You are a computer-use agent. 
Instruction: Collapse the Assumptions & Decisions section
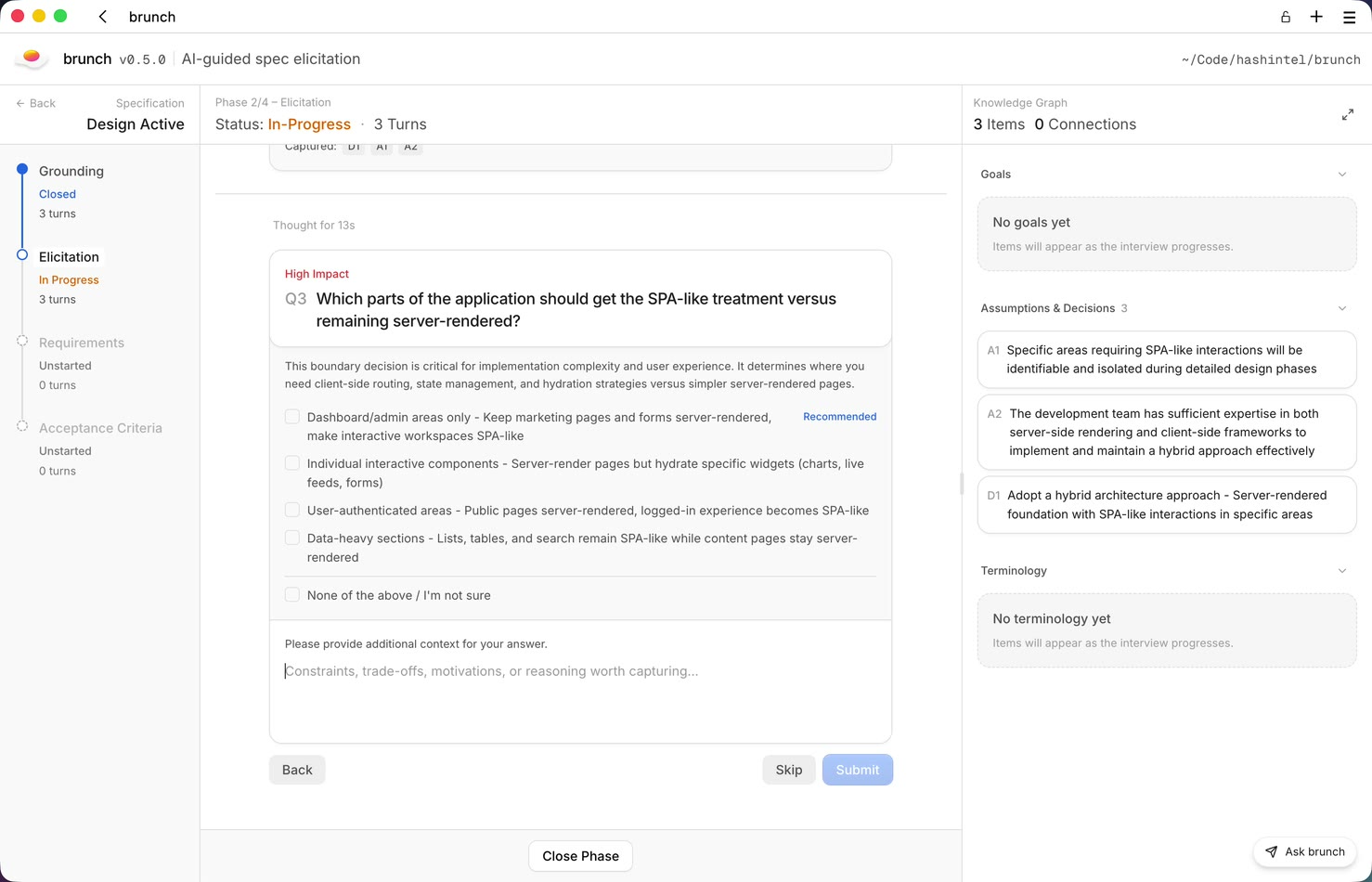point(1342,308)
